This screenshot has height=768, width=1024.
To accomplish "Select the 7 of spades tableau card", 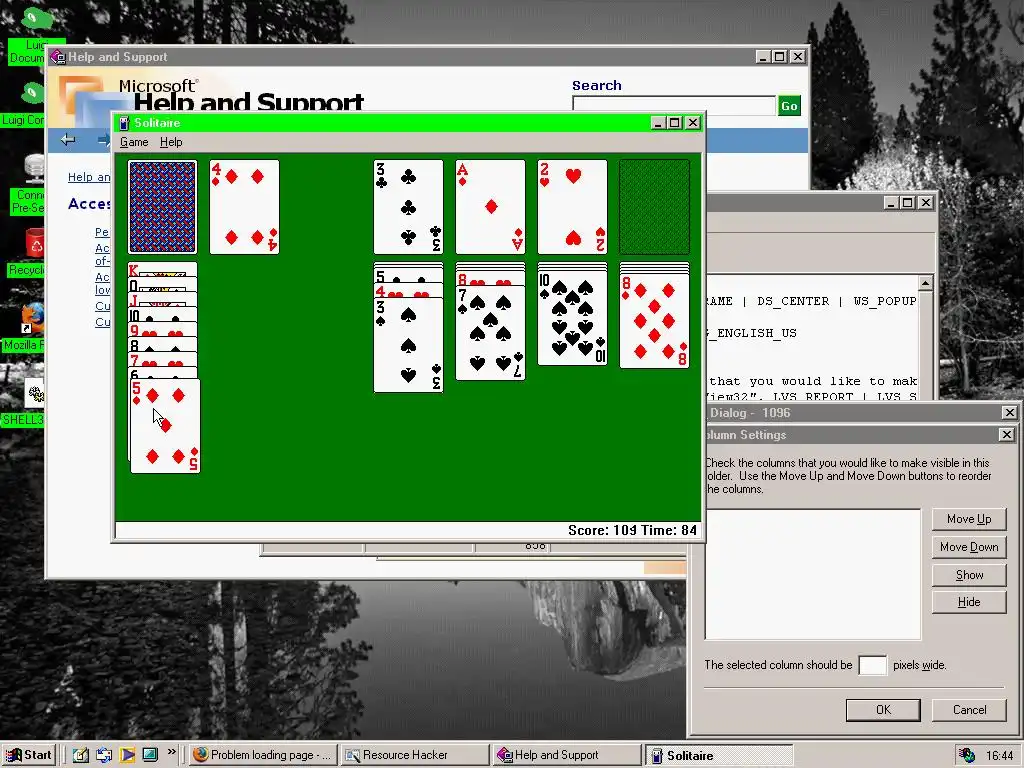I will click(x=490, y=334).
